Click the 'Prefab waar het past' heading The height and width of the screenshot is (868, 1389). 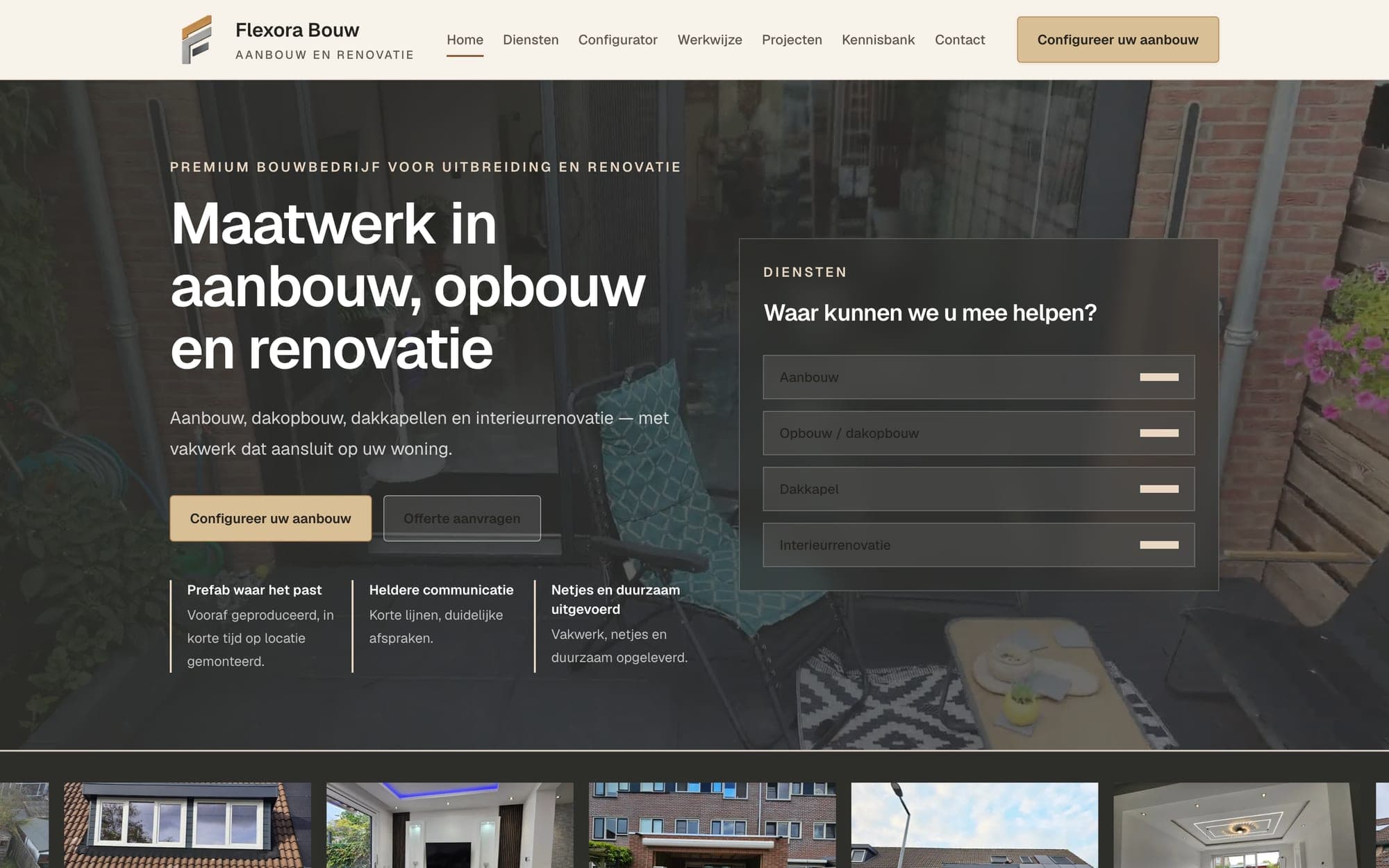254,590
